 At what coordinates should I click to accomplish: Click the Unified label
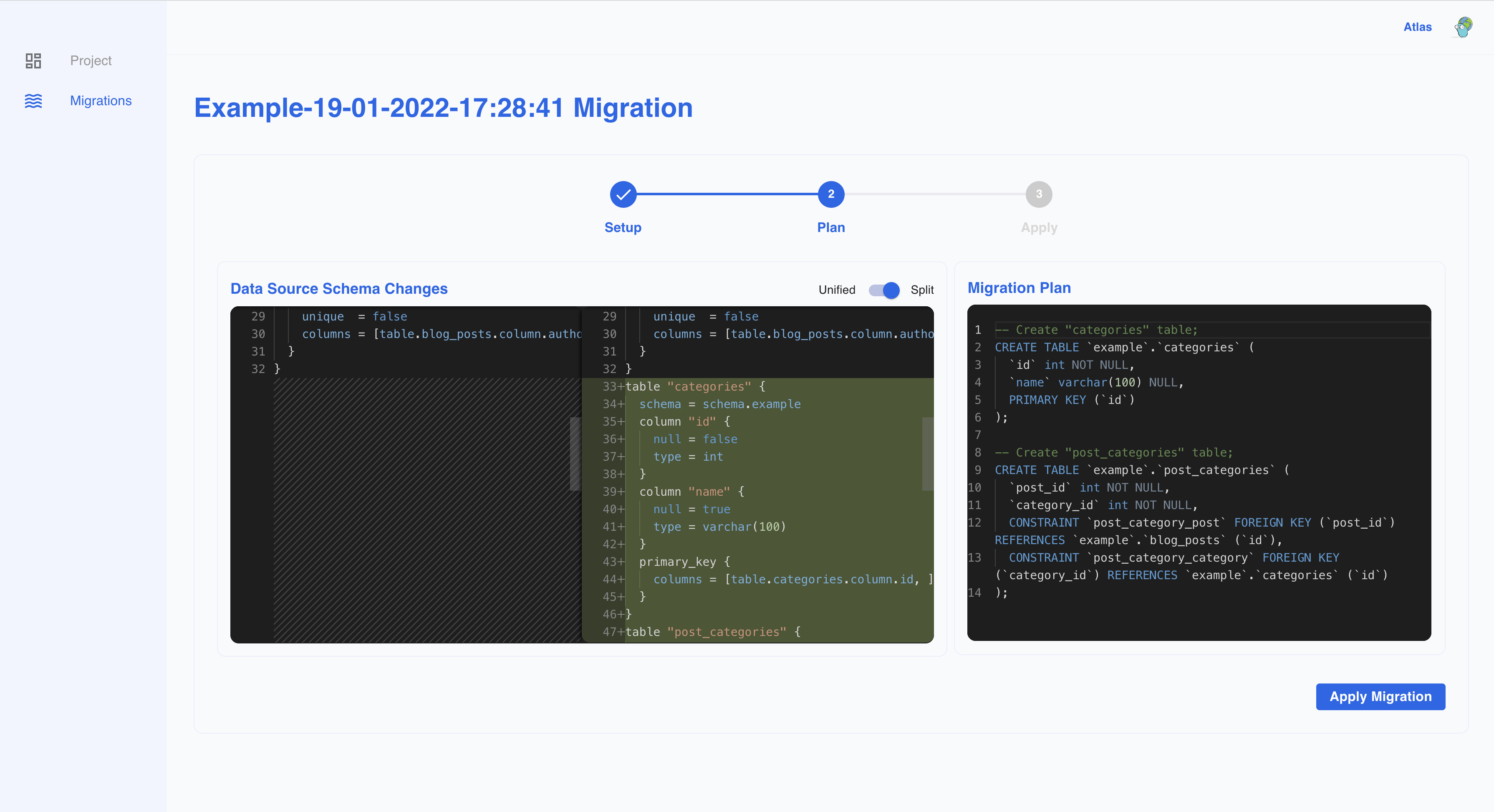[x=836, y=290]
